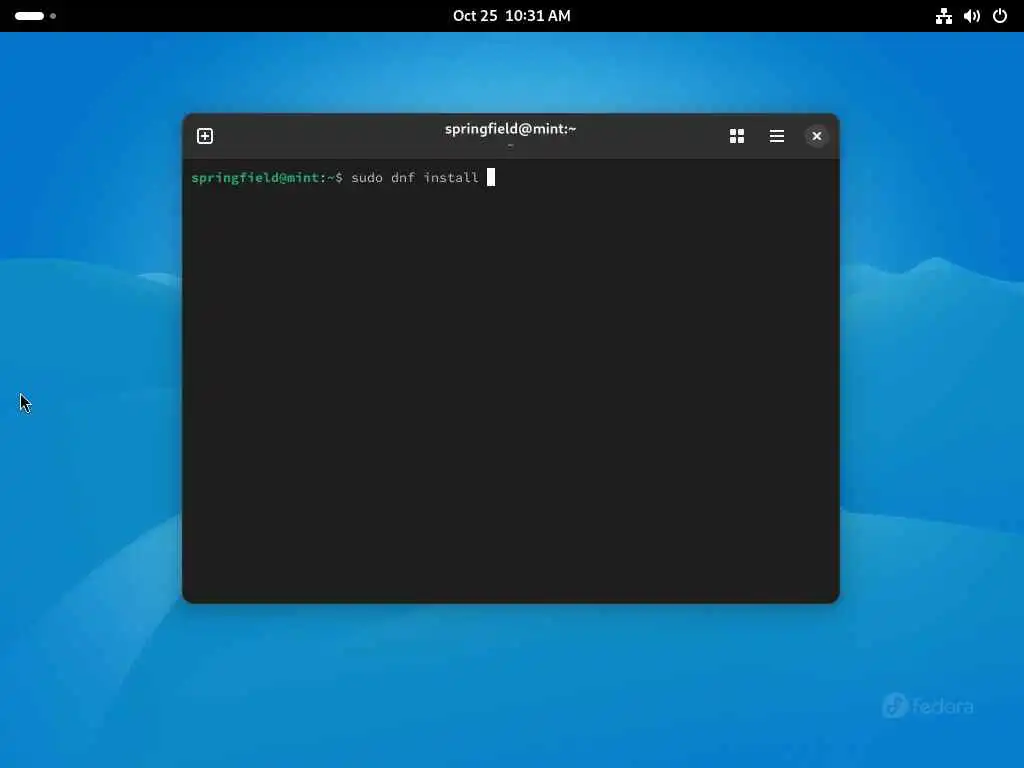The image size is (1024, 768).
Task: Open a new terminal tab
Action: coord(205,136)
